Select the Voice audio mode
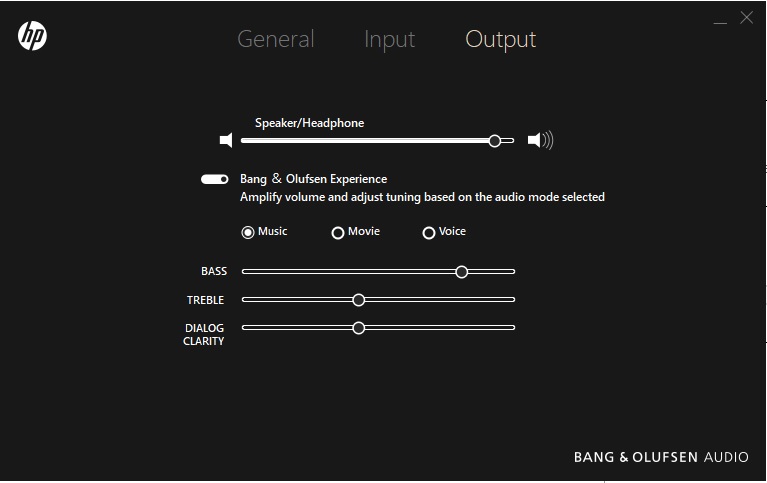The width and height of the screenshot is (767, 483). pyautogui.click(x=429, y=232)
